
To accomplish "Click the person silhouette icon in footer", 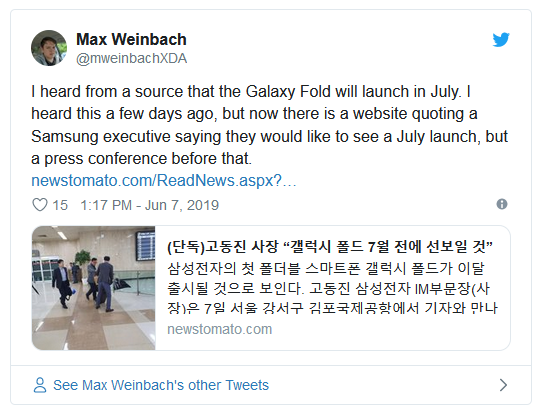I will point(40,385).
